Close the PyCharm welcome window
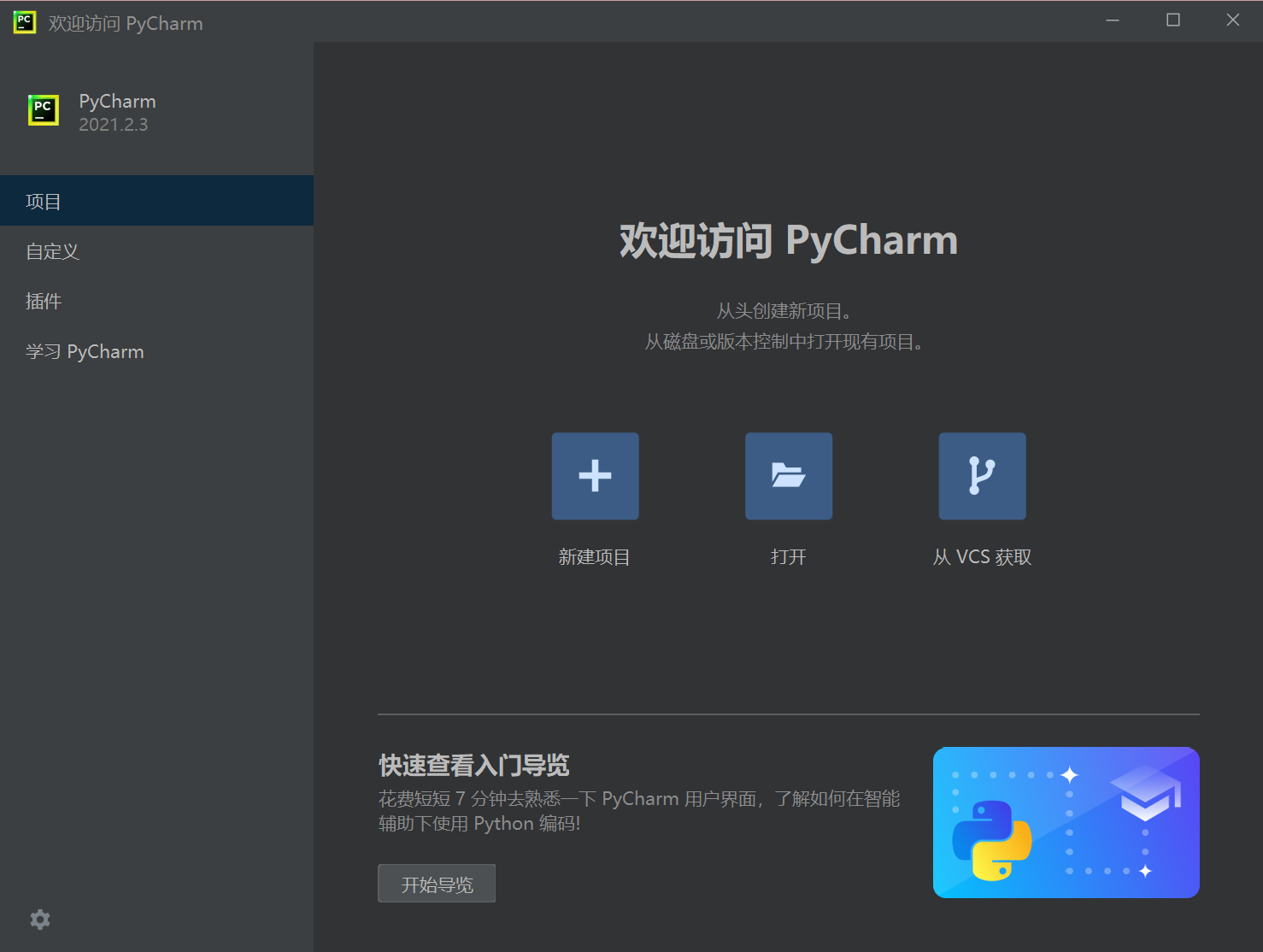Screen dimensions: 1263x952 point(1232,21)
